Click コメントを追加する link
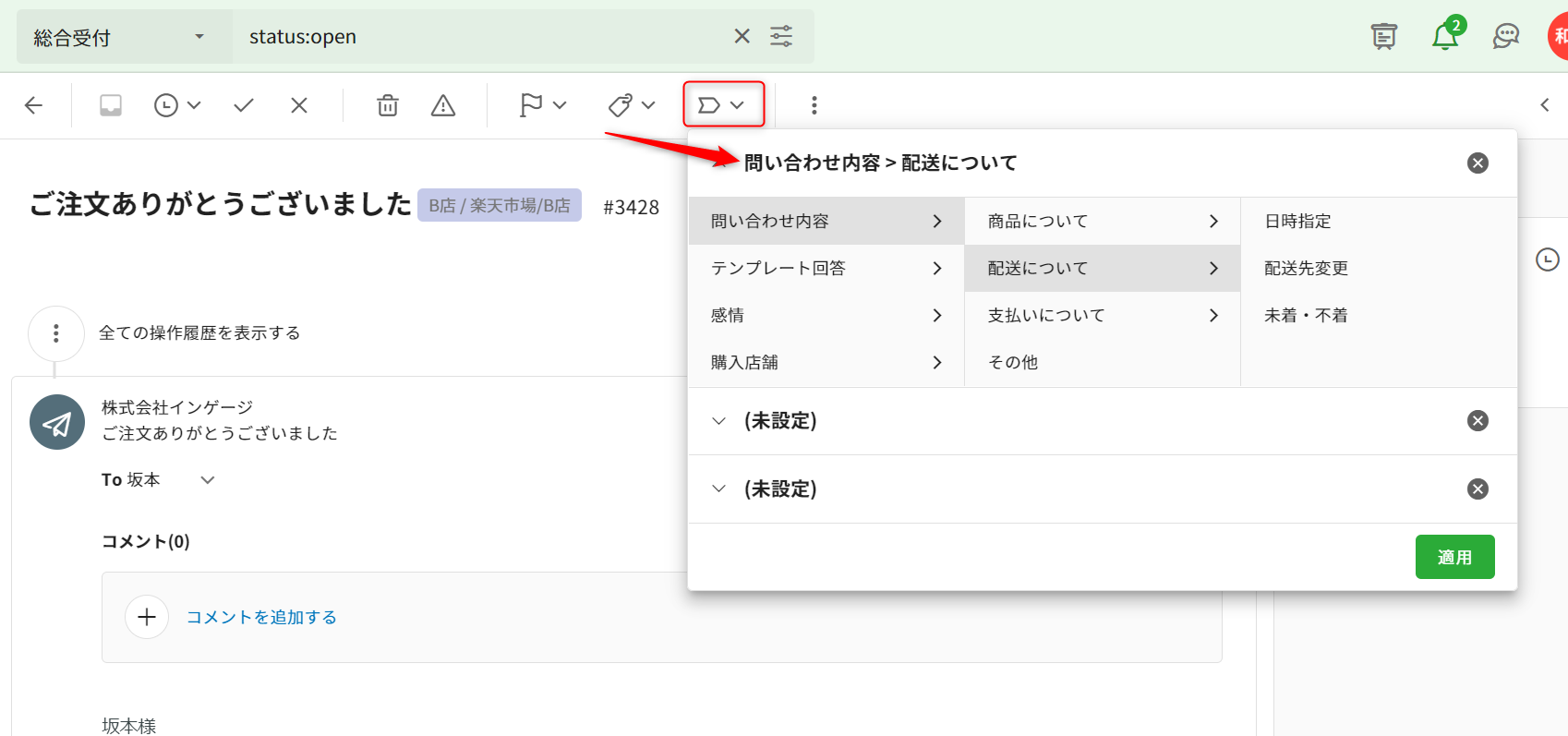 pos(261,617)
